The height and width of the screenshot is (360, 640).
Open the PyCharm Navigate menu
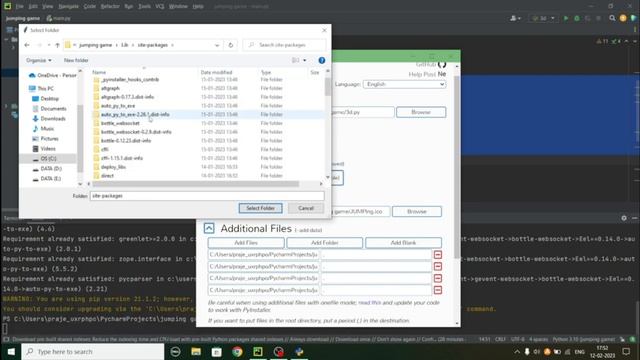[69, 7]
